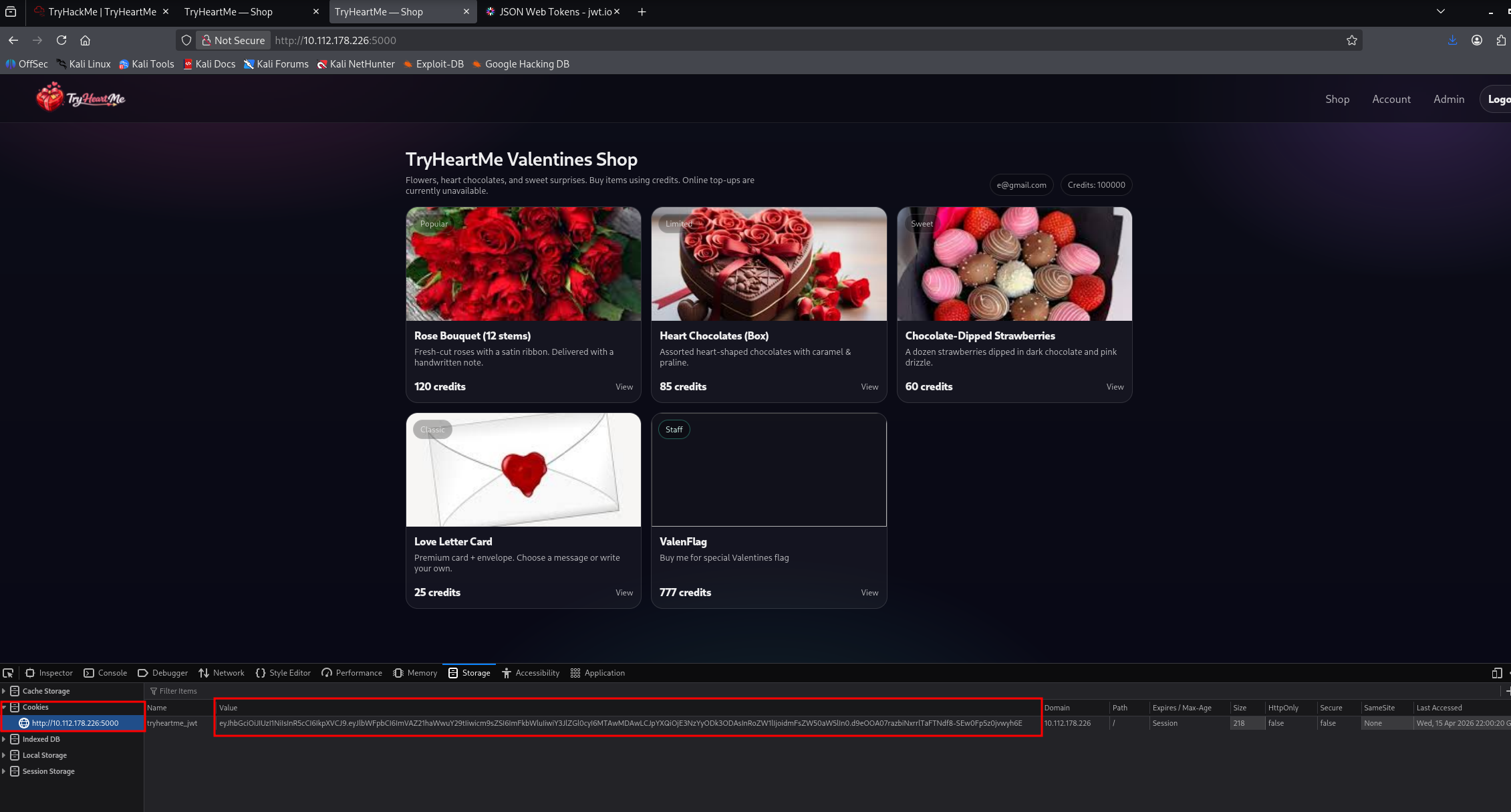Open the Console panel
The height and width of the screenshot is (812, 1511).
105,673
